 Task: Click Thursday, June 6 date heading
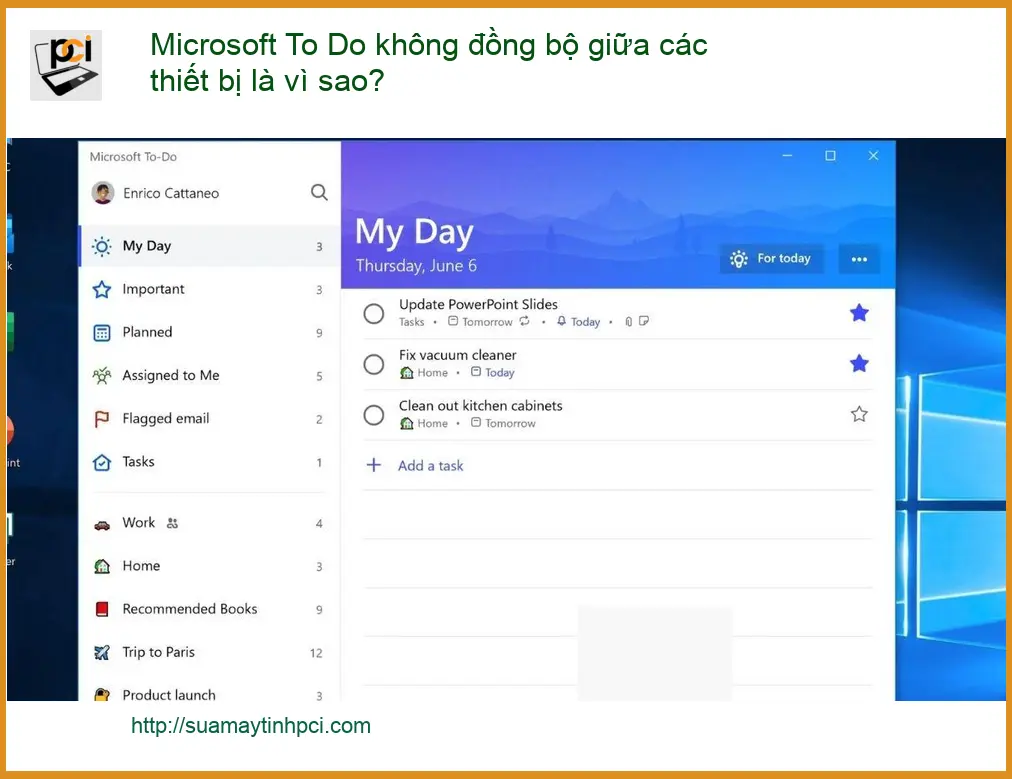pyautogui.click(x=416, y=266)
